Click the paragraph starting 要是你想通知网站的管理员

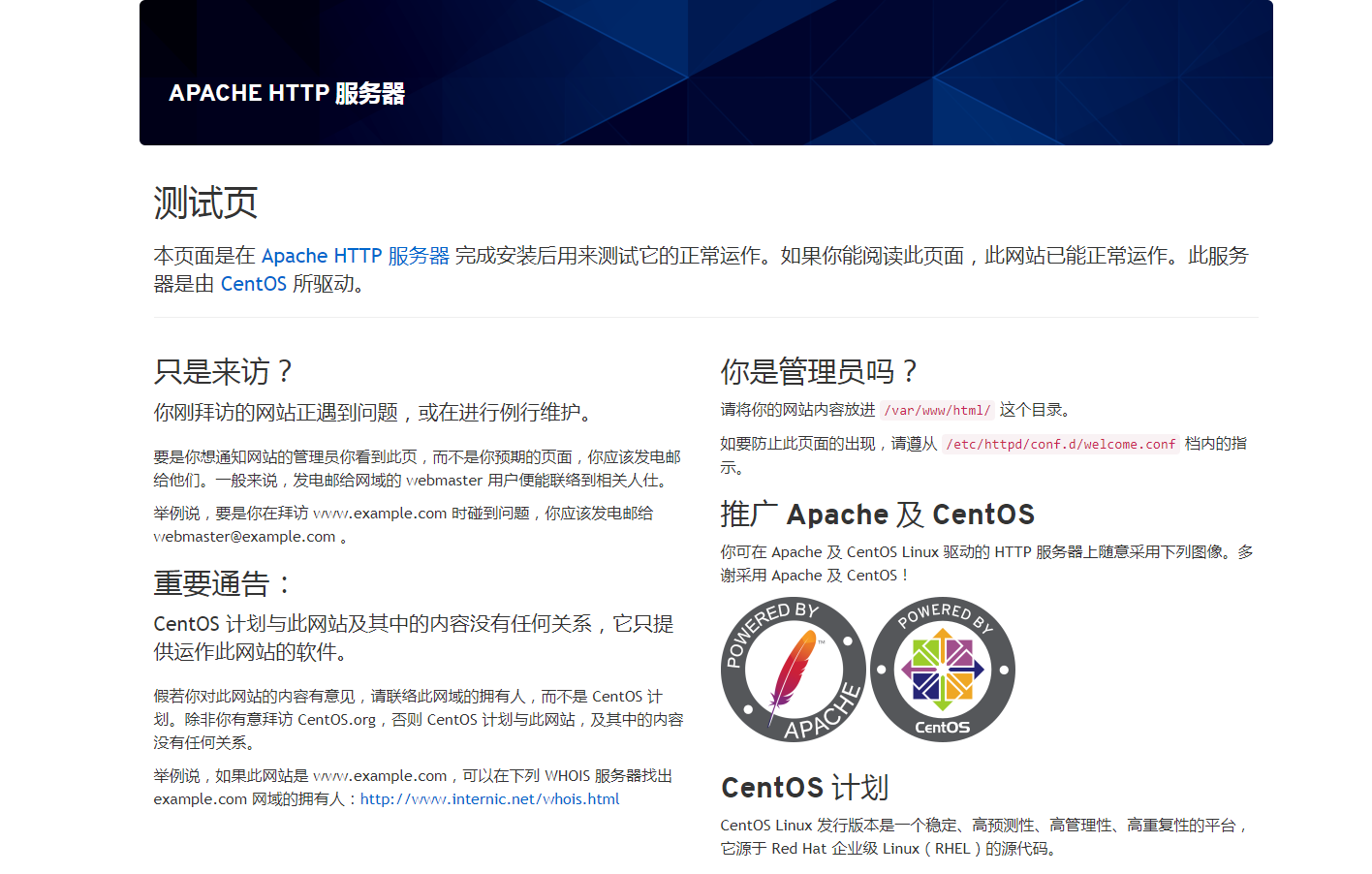418,469
